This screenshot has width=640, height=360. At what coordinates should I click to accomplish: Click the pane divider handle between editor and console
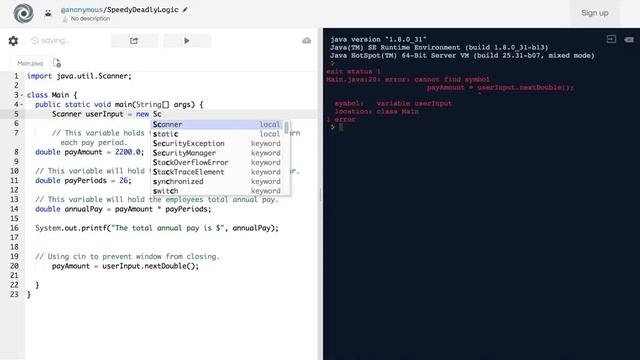coord(320,195)
